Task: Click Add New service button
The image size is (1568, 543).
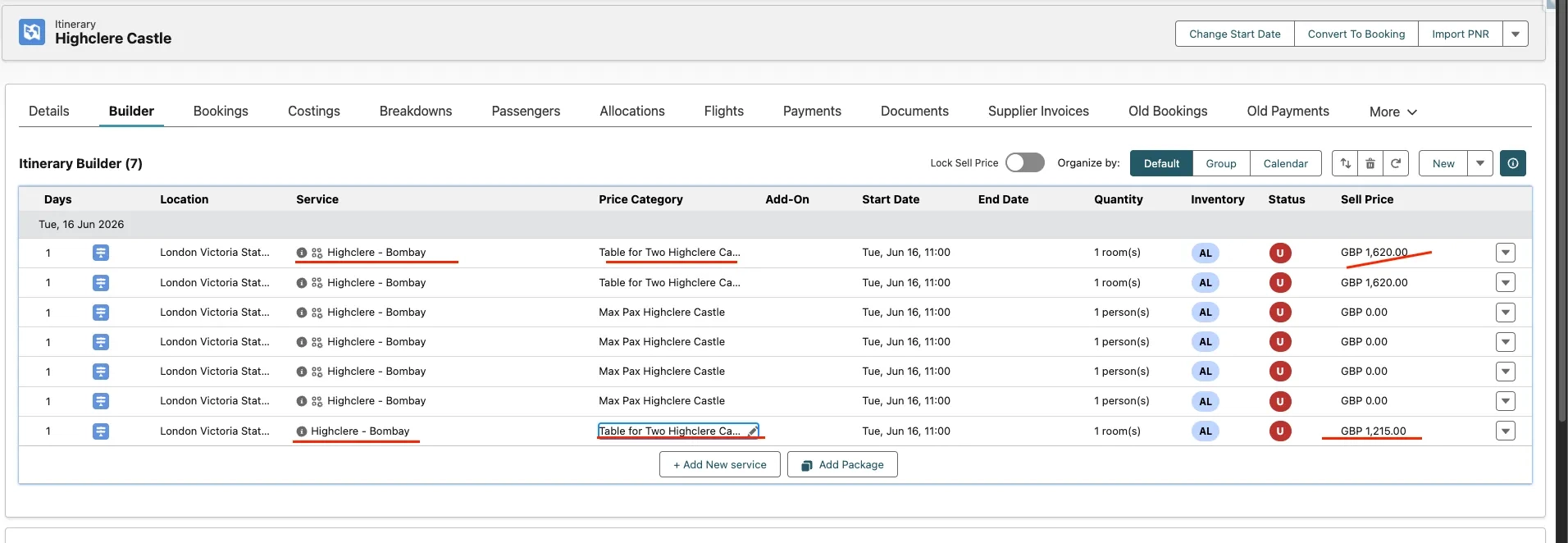Action: [719, 464]
